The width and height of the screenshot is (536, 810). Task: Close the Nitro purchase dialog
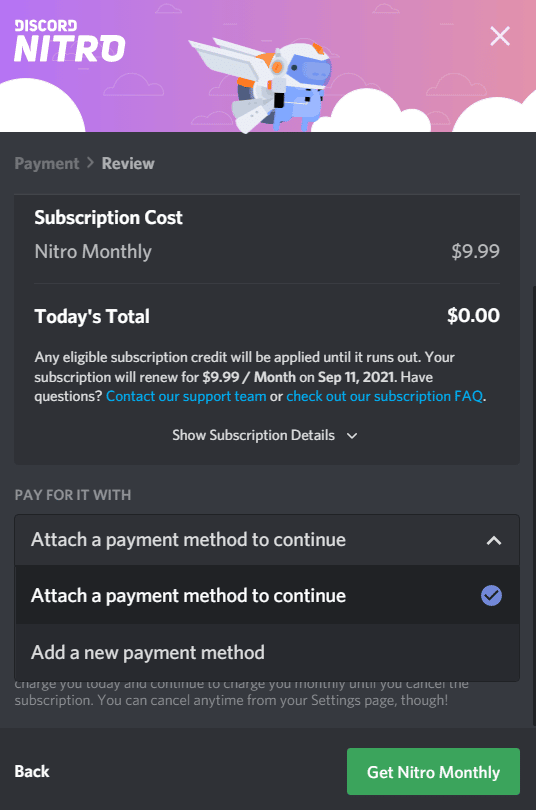500,36
